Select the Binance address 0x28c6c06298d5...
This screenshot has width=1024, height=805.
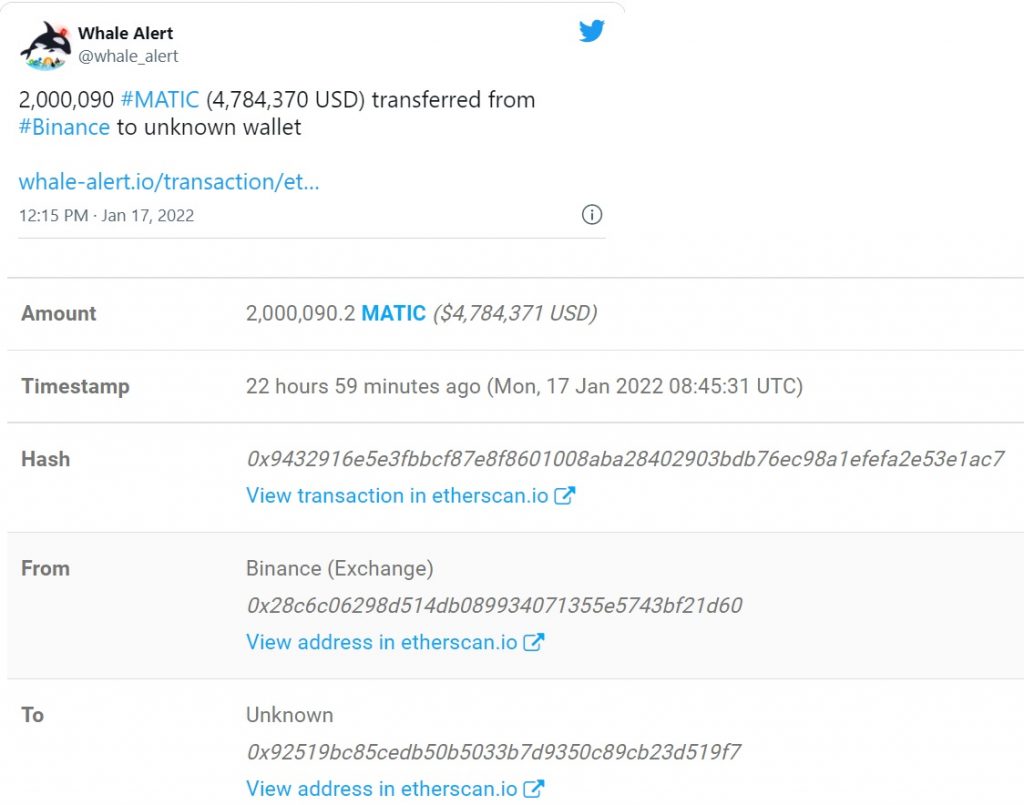[x=494, y=605]
